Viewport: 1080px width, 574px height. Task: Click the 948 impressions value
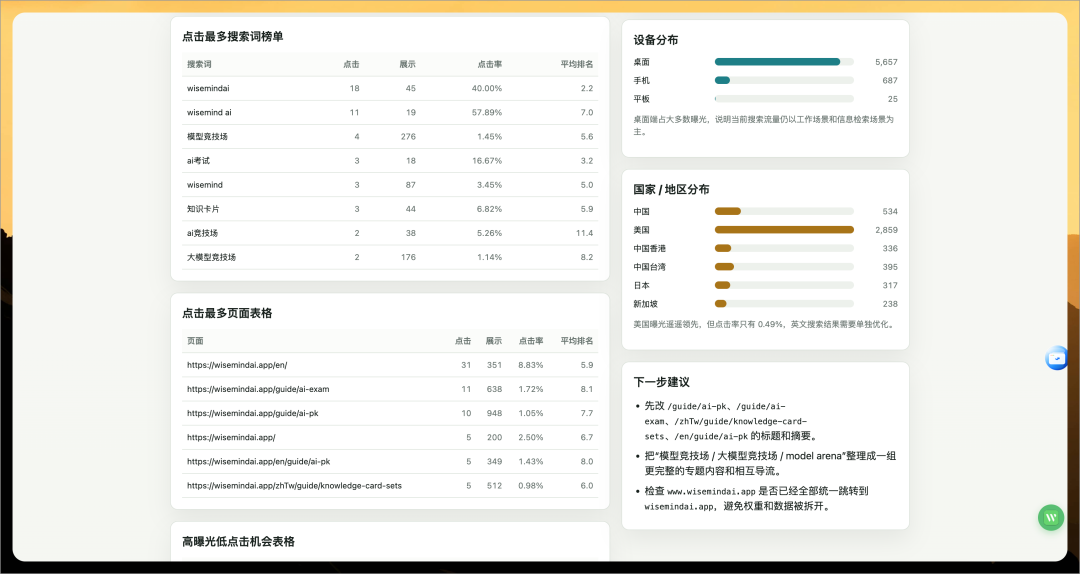[495, 413]
